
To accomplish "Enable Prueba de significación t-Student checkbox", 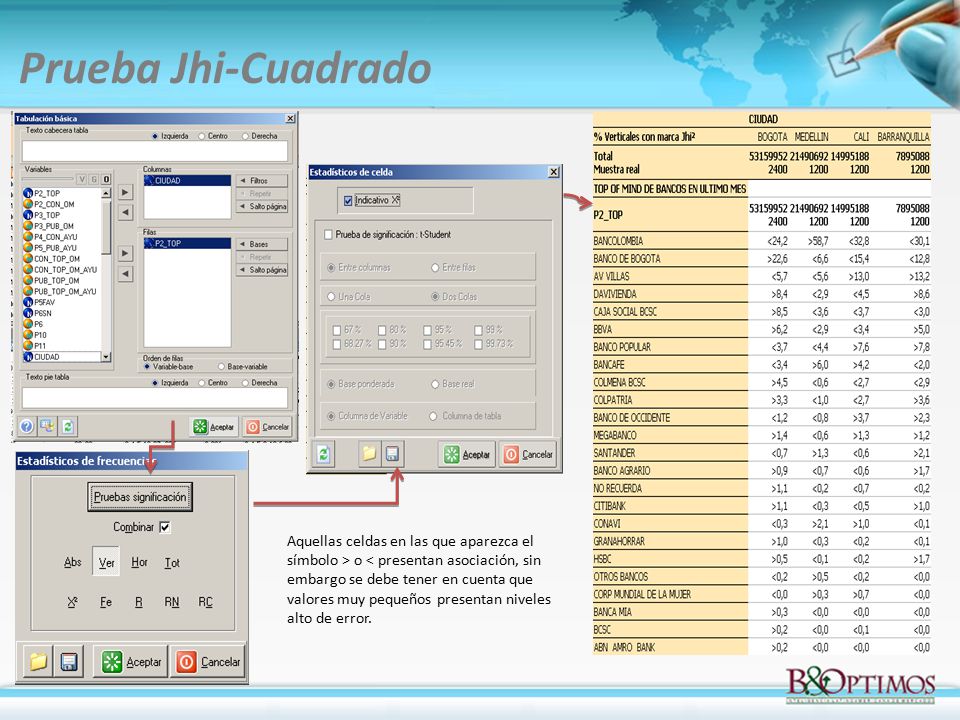I will [x=329, y=234].
